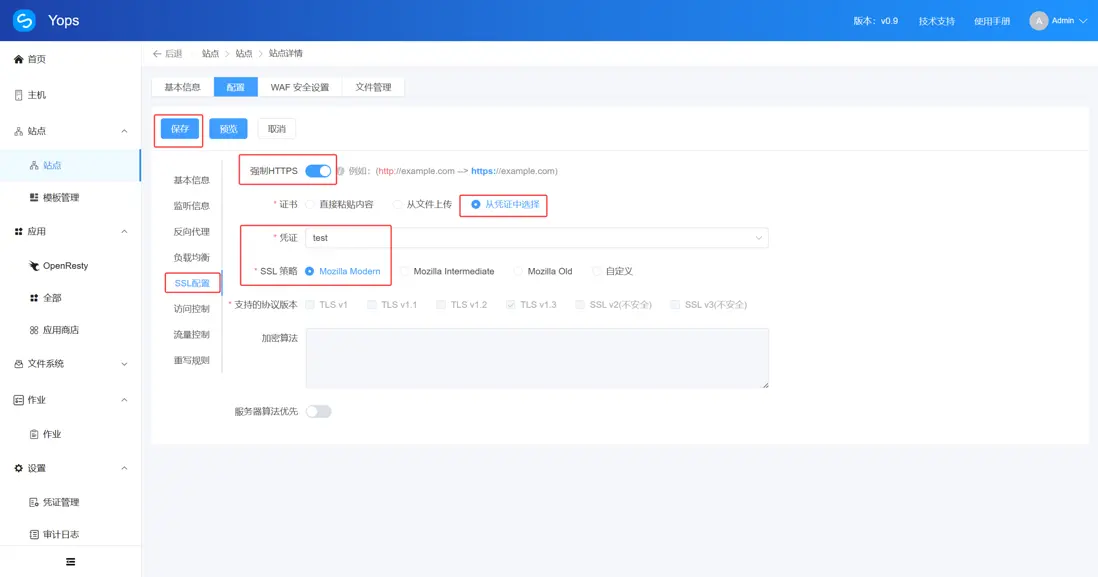Check the TLS v1.2 checkbox

point(440,305)
